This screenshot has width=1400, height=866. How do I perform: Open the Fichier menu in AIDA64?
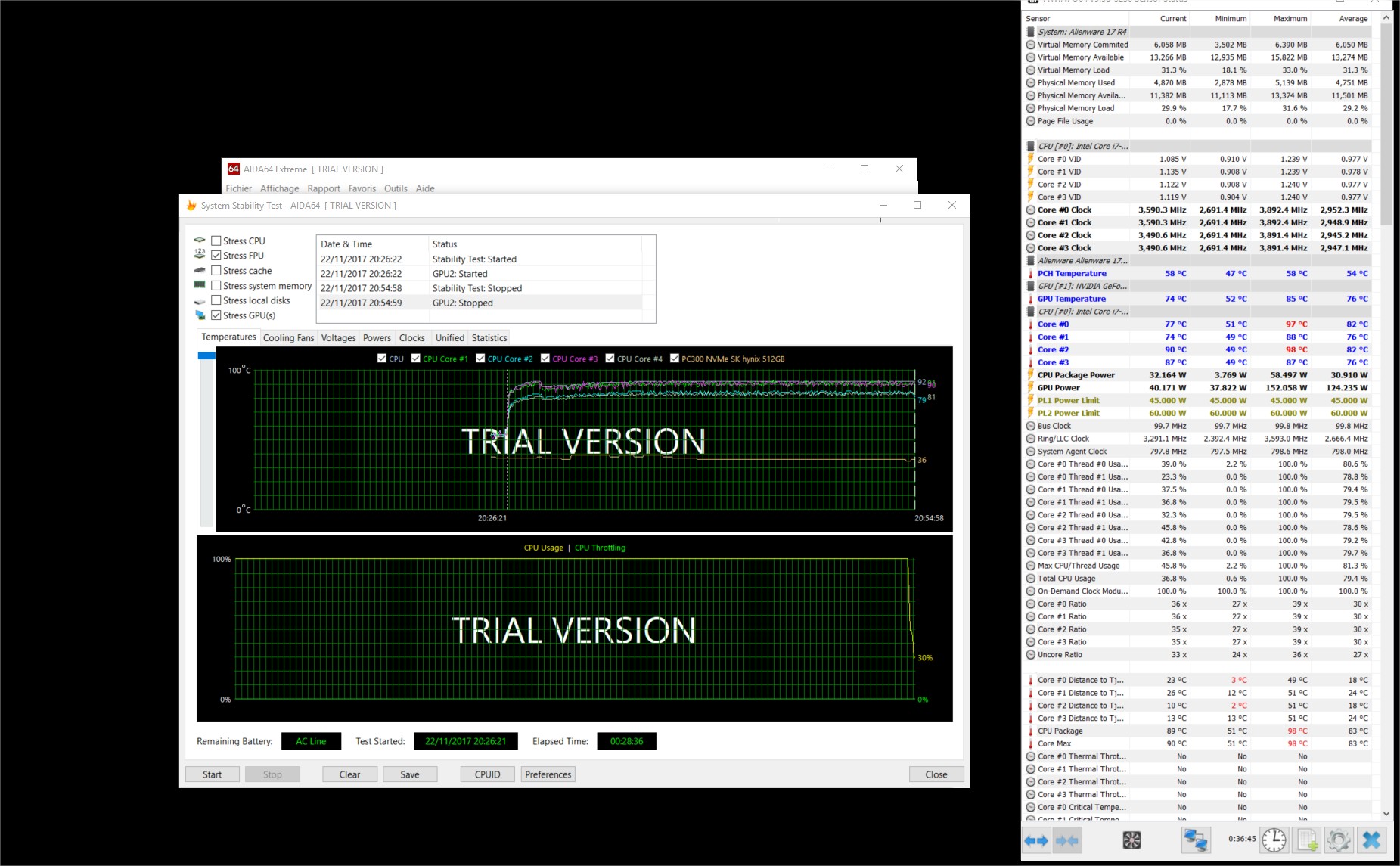238,188
